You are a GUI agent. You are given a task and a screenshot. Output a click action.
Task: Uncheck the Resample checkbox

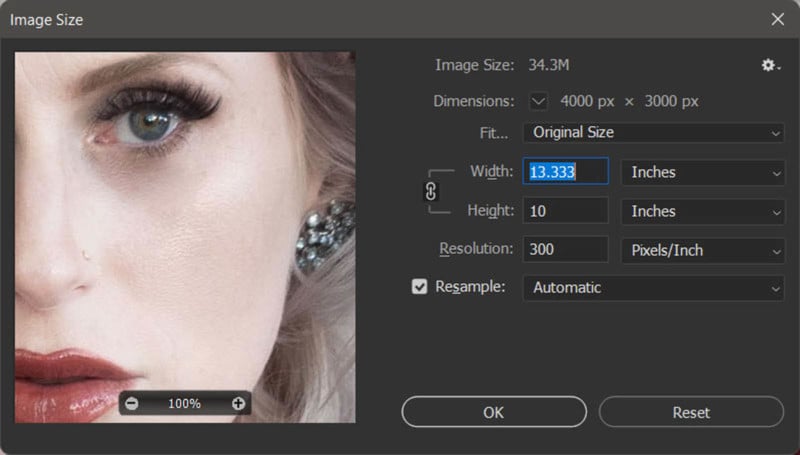point(419,287)
